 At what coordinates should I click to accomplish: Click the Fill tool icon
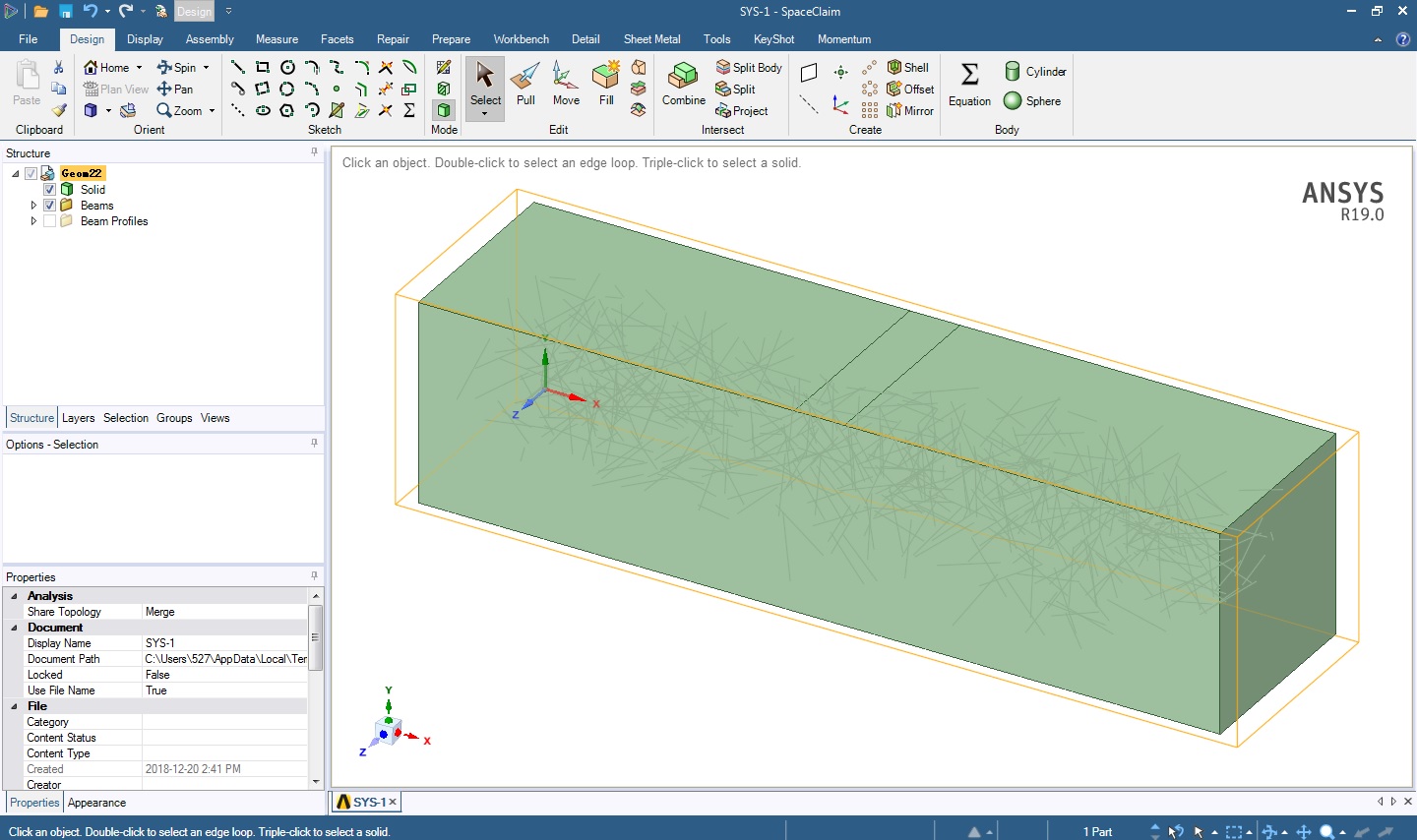pos(606,77)
